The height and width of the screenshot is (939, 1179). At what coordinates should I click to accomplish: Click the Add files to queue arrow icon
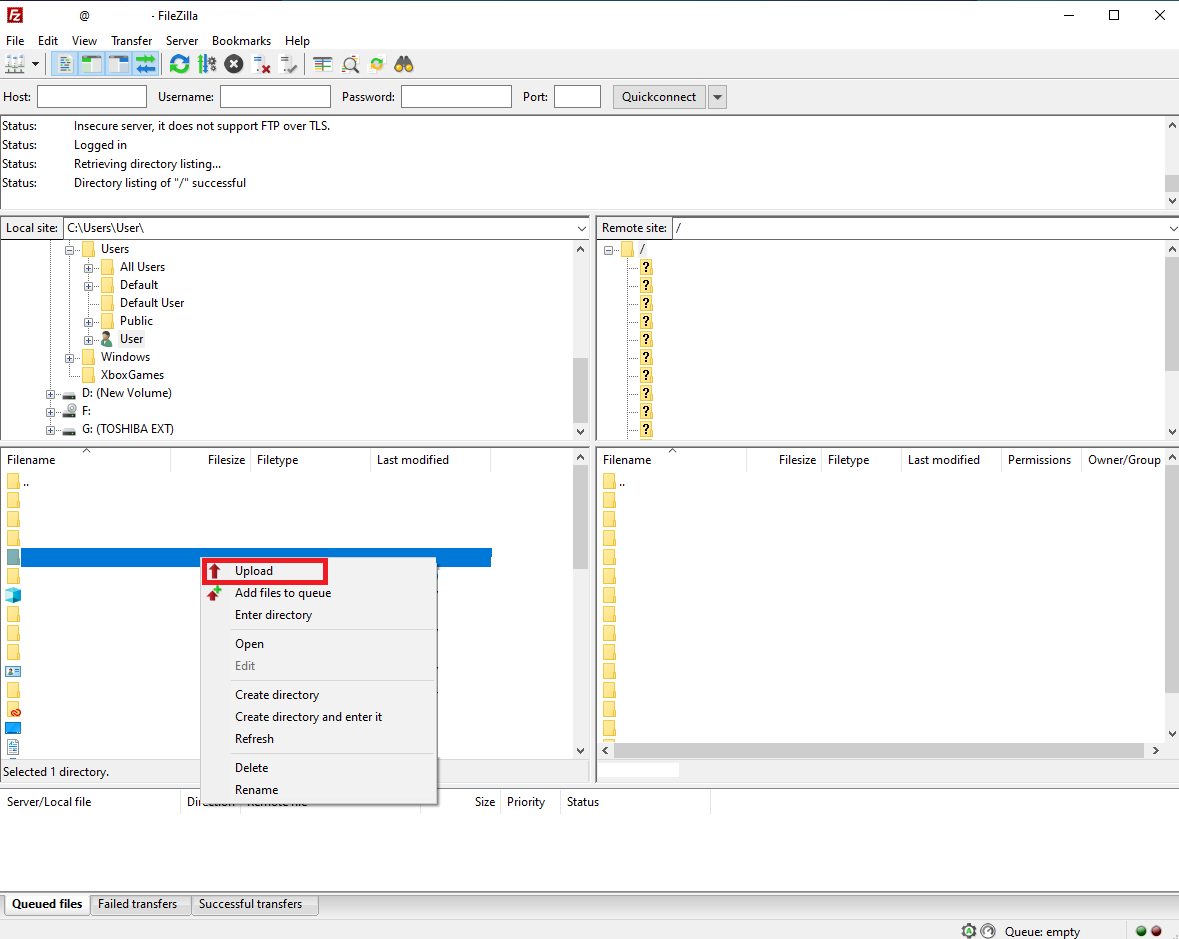(215, 593)
